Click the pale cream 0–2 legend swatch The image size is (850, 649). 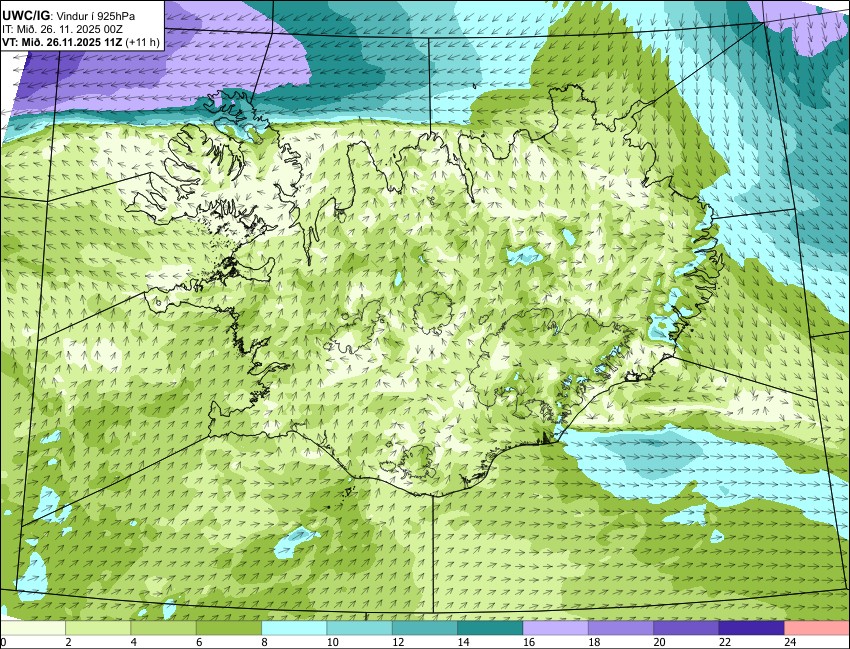[x=33, y=628]
